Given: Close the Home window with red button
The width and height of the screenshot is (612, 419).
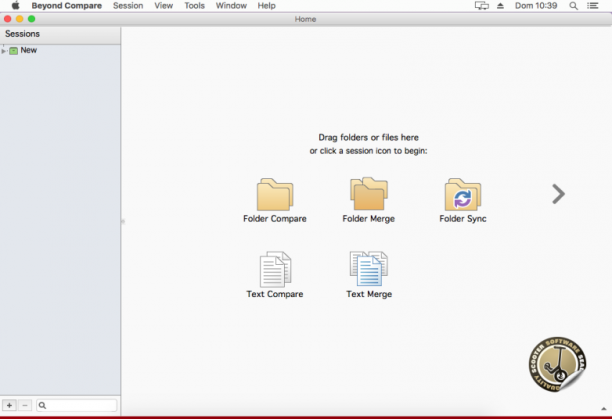Looking at the screenshot, I should click(7, 19).
